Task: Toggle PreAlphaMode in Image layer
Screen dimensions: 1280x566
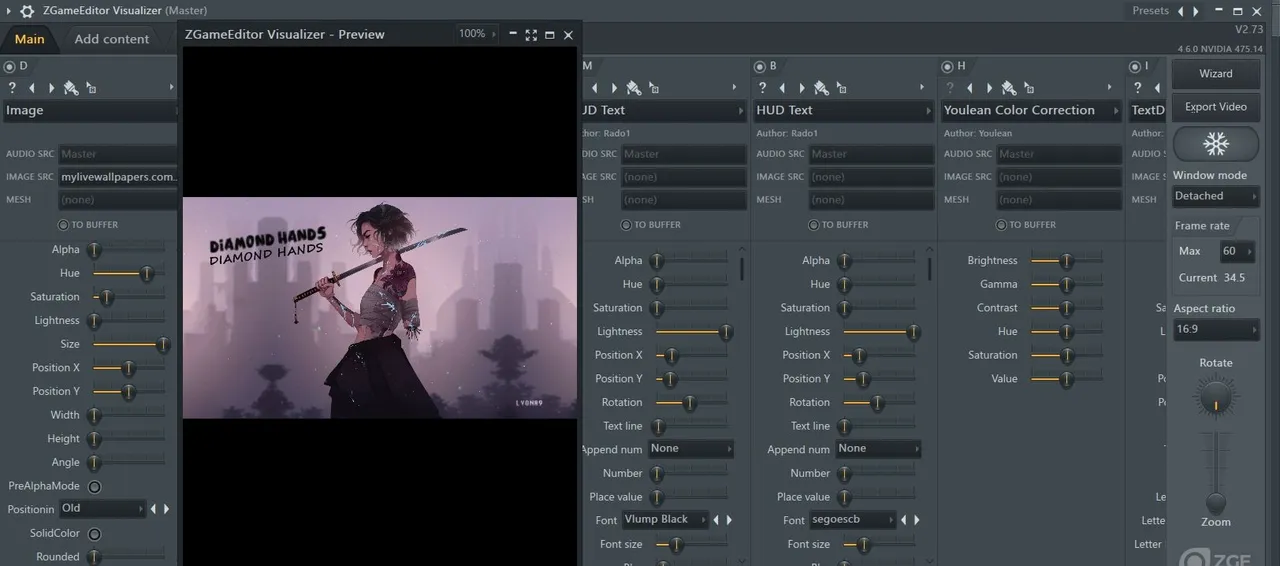Action: (94, 487)
